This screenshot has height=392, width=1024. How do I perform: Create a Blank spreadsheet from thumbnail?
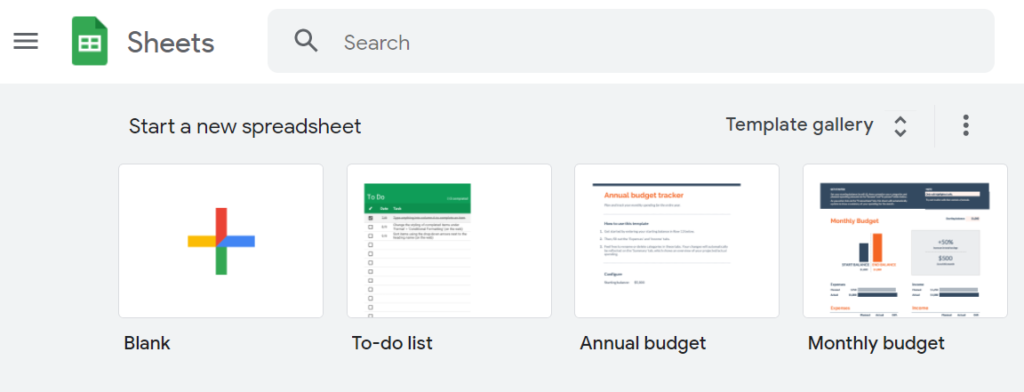pos(221,241)
